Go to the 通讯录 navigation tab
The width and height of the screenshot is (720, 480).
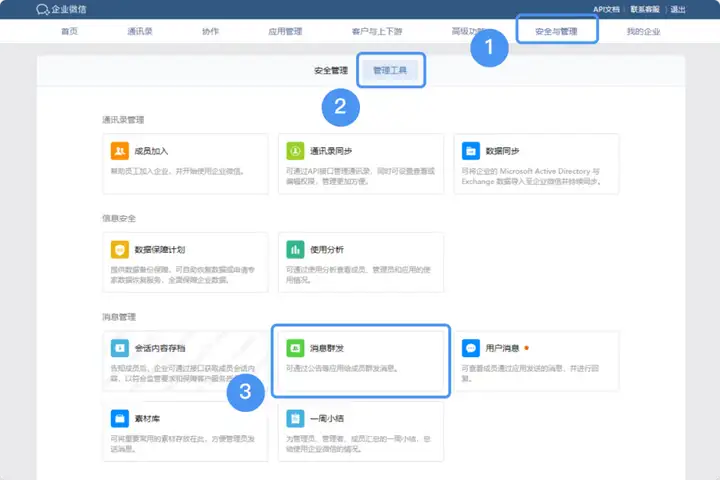141,32
